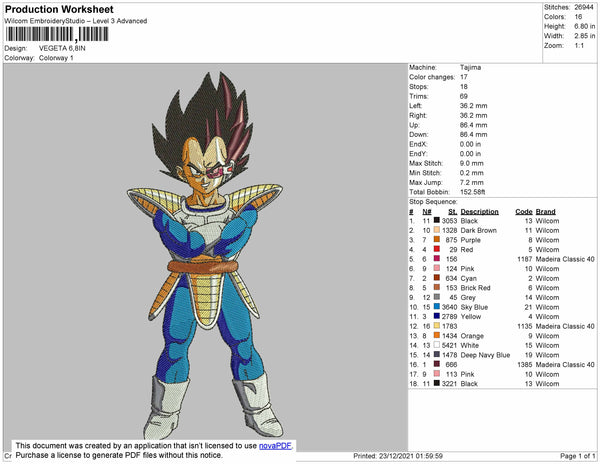Click the N# column header
600x464 pixels.
point(427,212)
